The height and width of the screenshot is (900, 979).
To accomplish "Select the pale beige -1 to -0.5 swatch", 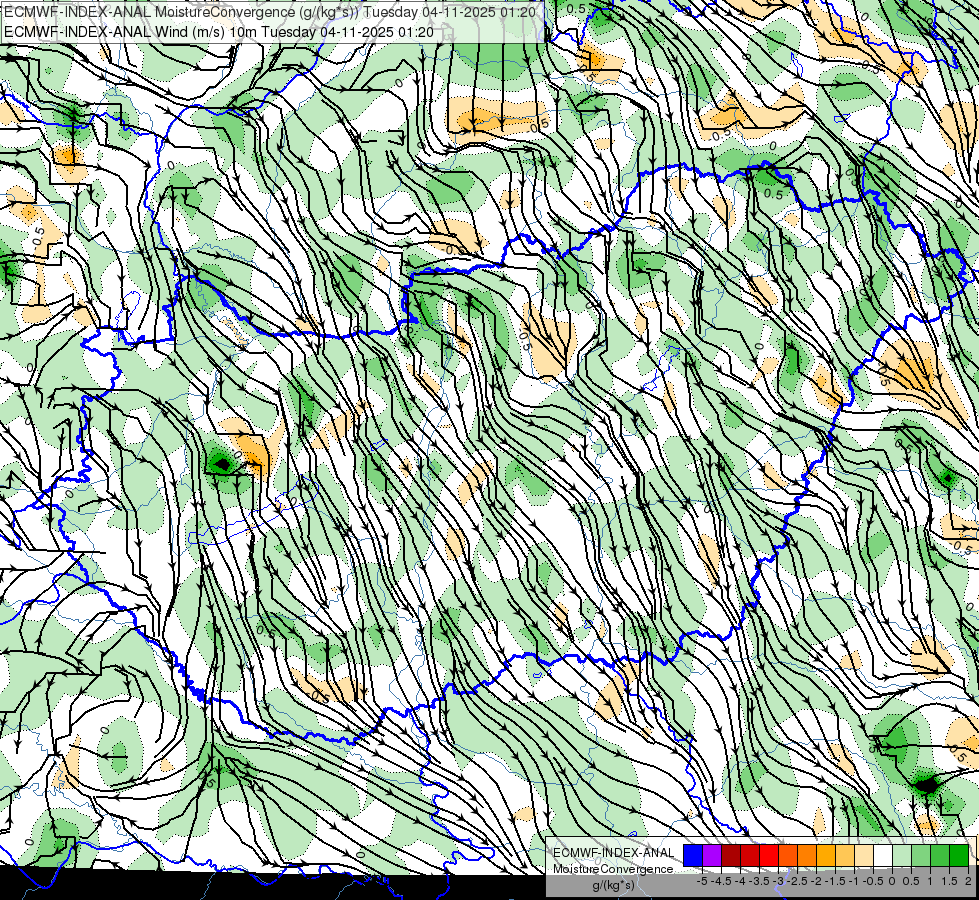I will [x=864, y=856].
